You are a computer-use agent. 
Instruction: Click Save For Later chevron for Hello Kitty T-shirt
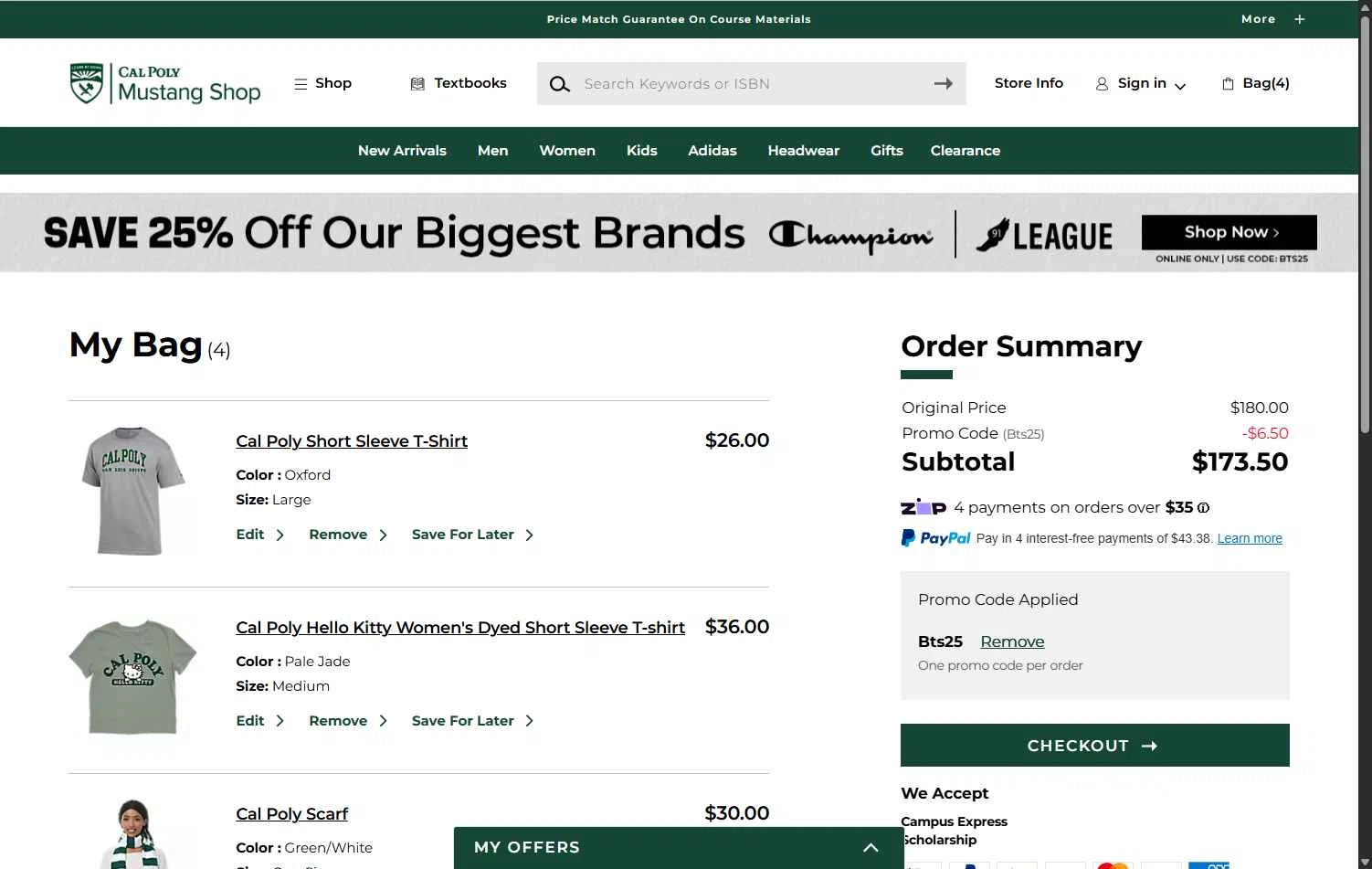pos(529,721)
